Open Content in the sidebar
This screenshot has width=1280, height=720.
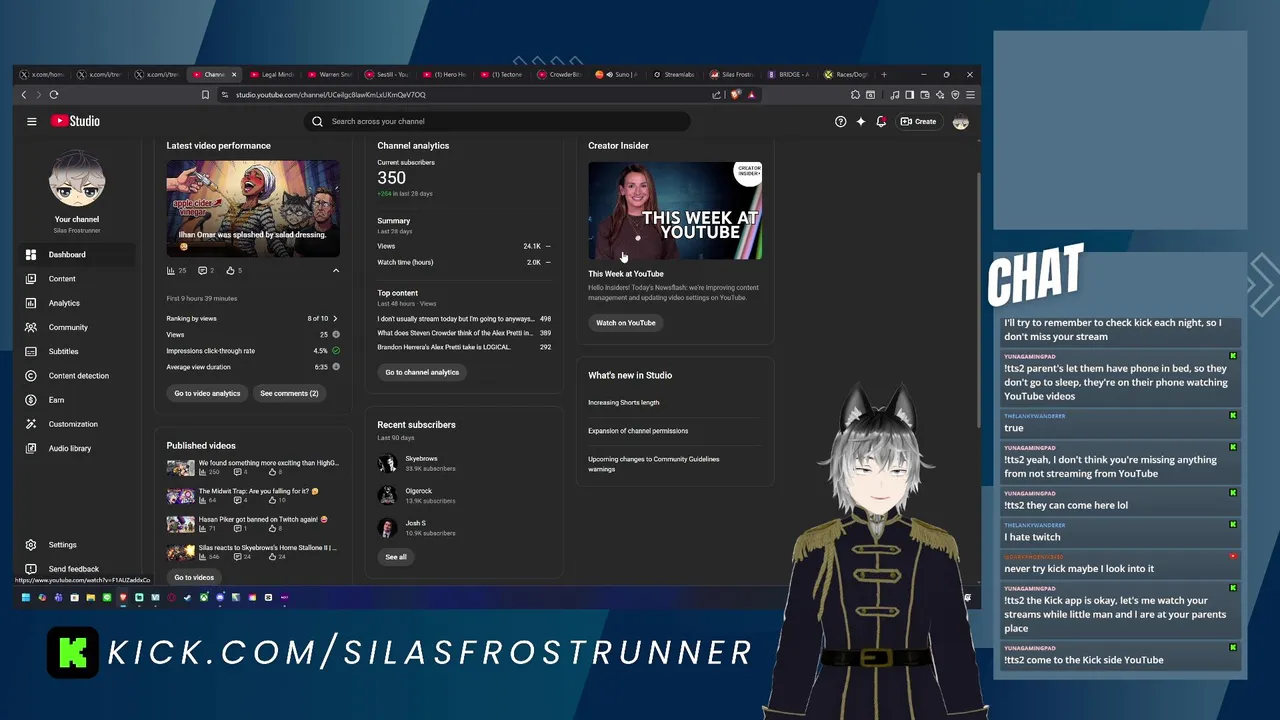pos(77,279)
